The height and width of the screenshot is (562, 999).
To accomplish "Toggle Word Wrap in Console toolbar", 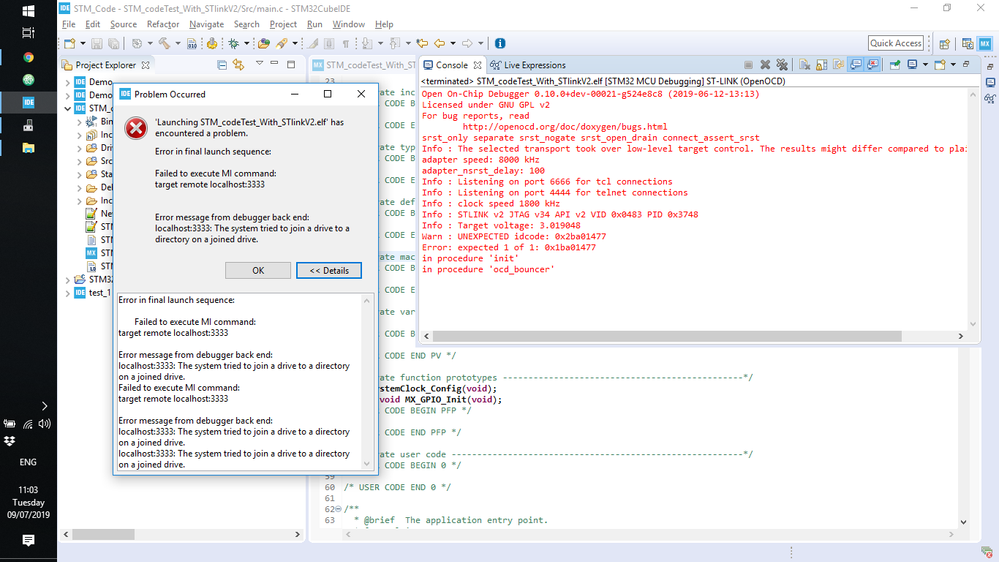I will pyautogui.click(x=838, y=65).
